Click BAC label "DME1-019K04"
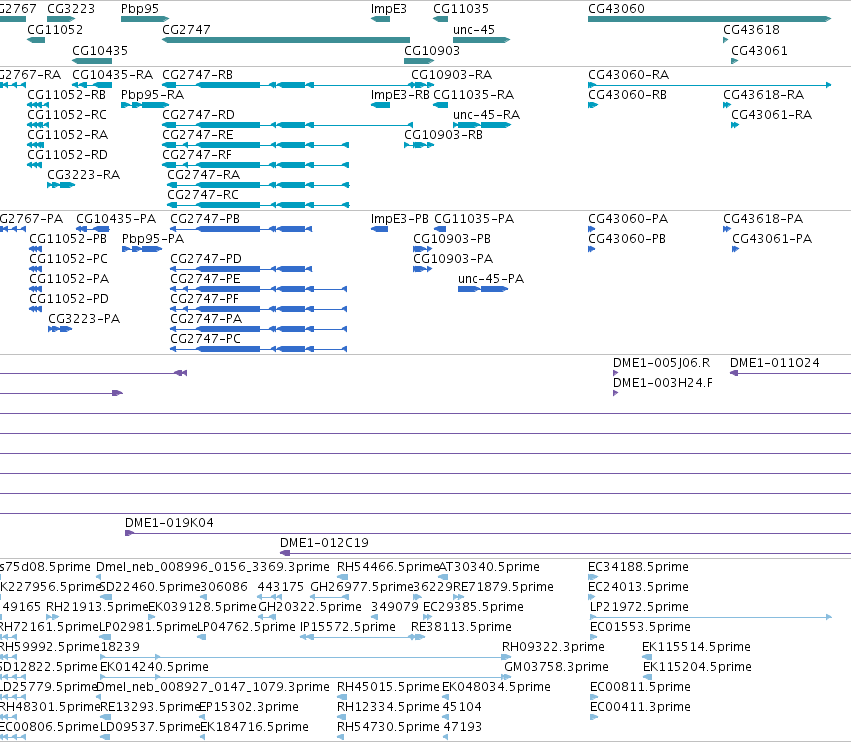 point(169,523)
